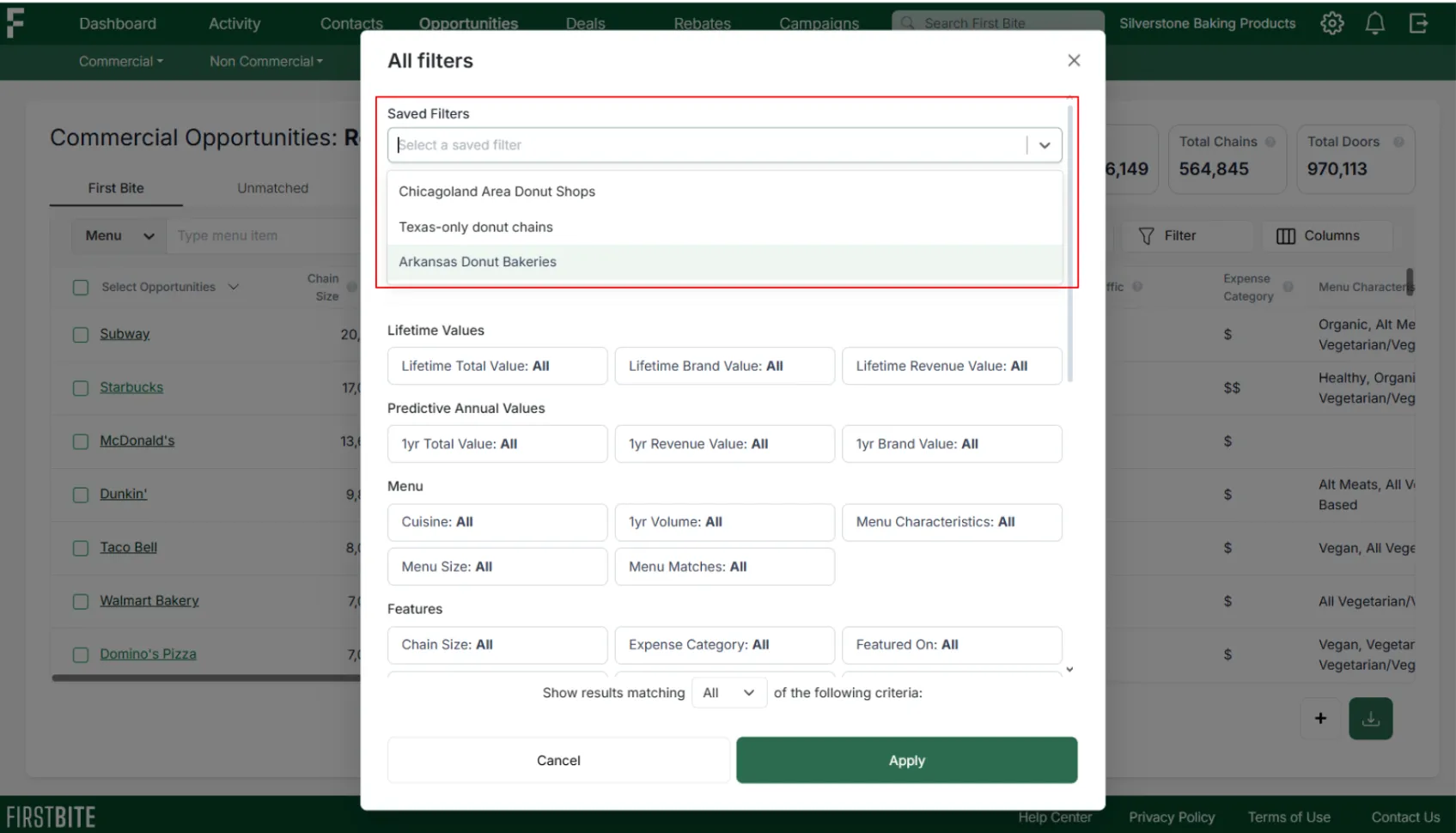Click the Filter button

pyautogui.click(x=1187, y=235)
